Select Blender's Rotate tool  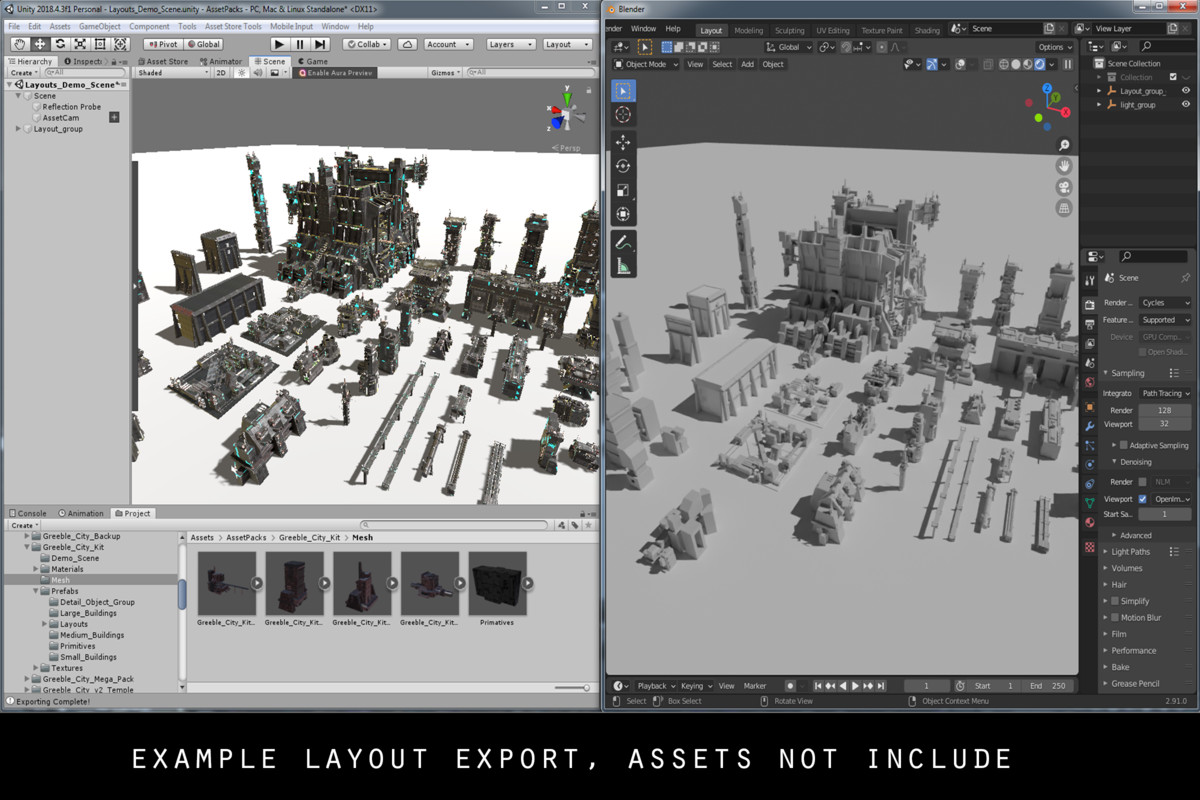[x=624, y=160]
